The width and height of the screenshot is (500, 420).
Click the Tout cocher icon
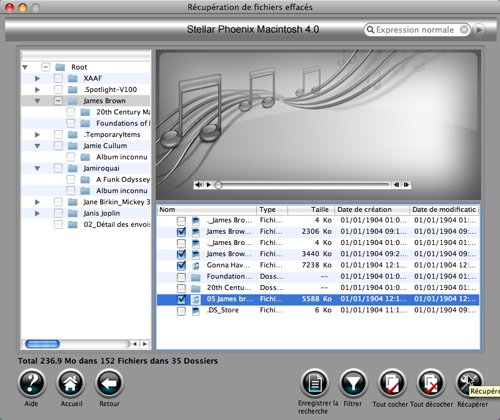tap(392, 383)
